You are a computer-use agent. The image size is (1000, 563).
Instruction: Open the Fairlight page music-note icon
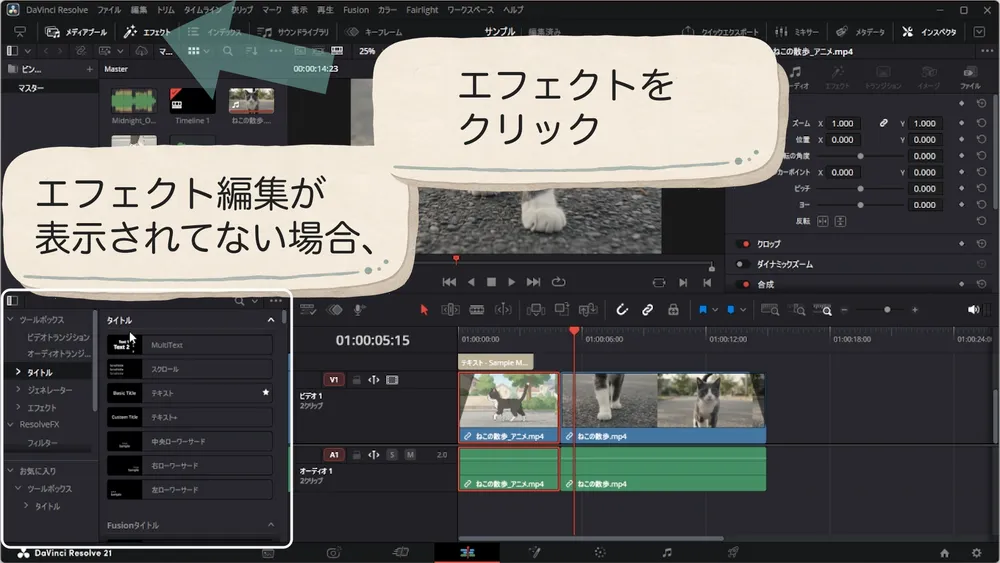click(666, 553)
